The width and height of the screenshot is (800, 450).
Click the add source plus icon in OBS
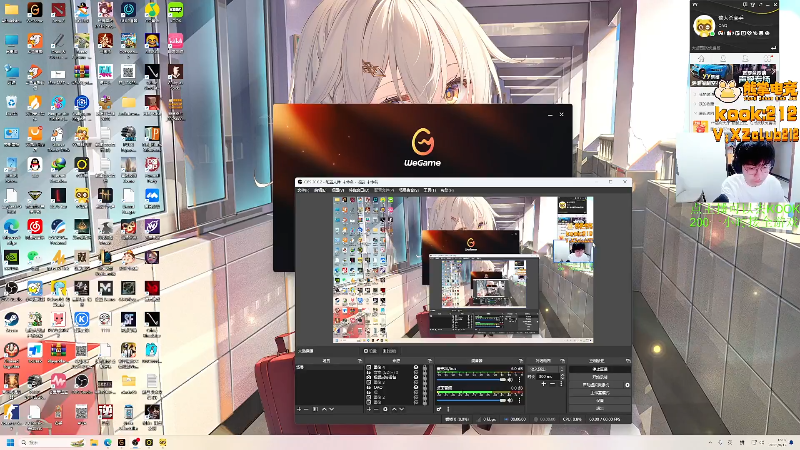369,409
